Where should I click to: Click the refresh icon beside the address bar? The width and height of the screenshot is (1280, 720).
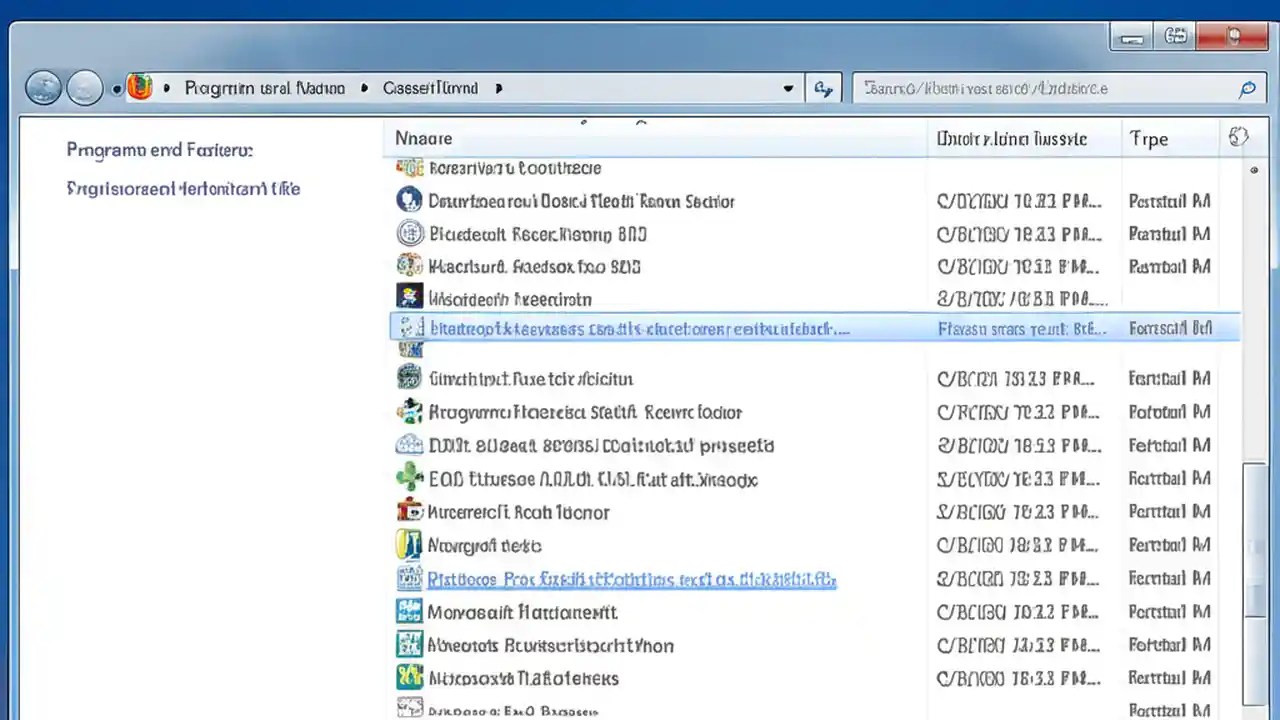point(823,88)
